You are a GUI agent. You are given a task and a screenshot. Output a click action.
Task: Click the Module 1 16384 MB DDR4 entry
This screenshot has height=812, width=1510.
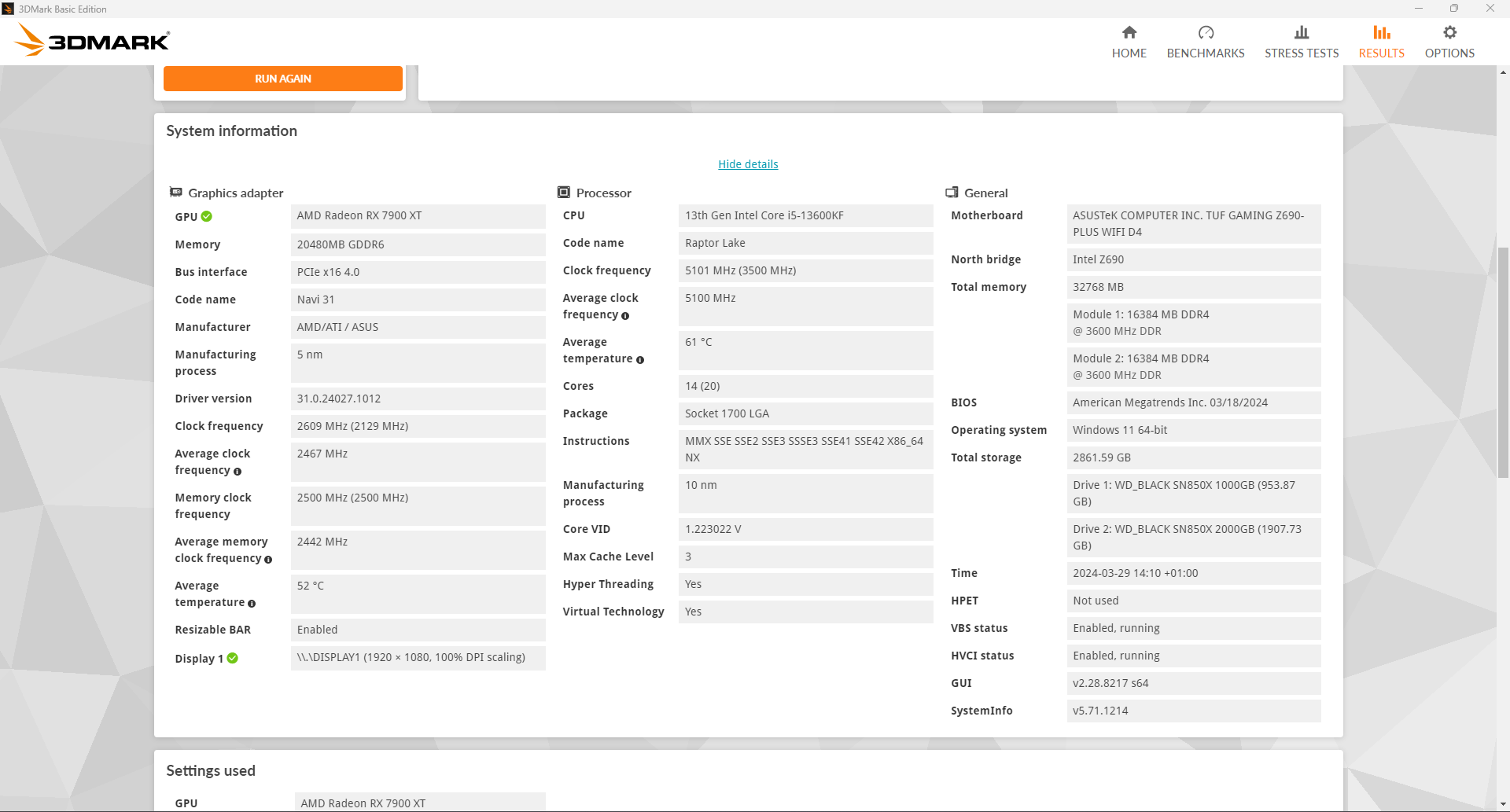coord(1193,323)
